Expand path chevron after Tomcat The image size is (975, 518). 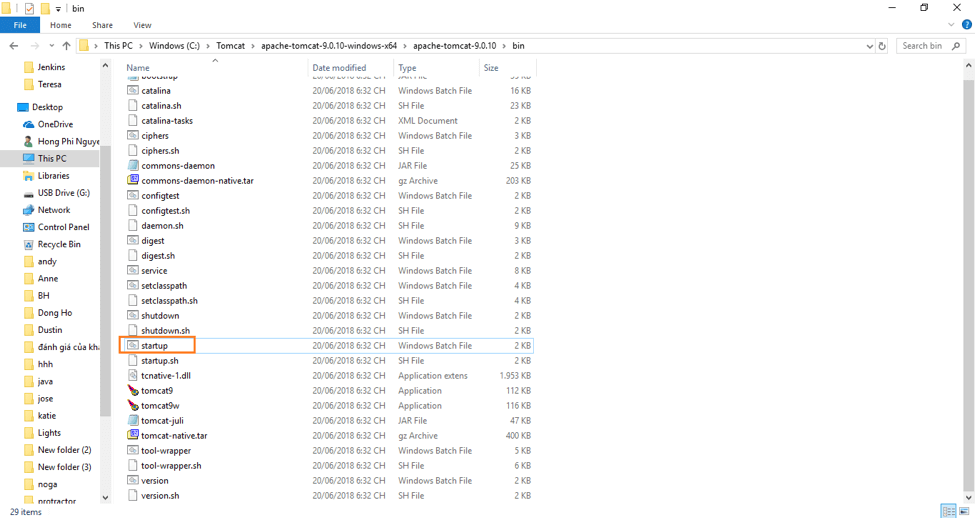(x=253, y=46)
